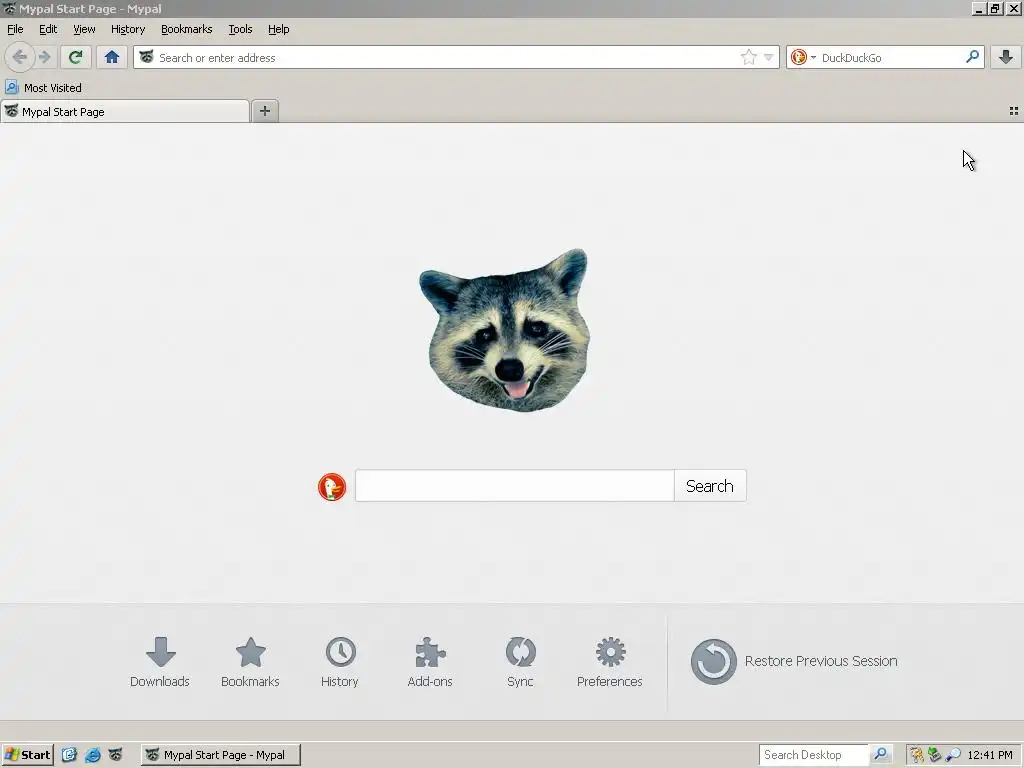The height and width of the screenshot is (768, 1024).
Task: Click the magnifier in the DuckDuckGo search box
Action: [x=972, y=57]
